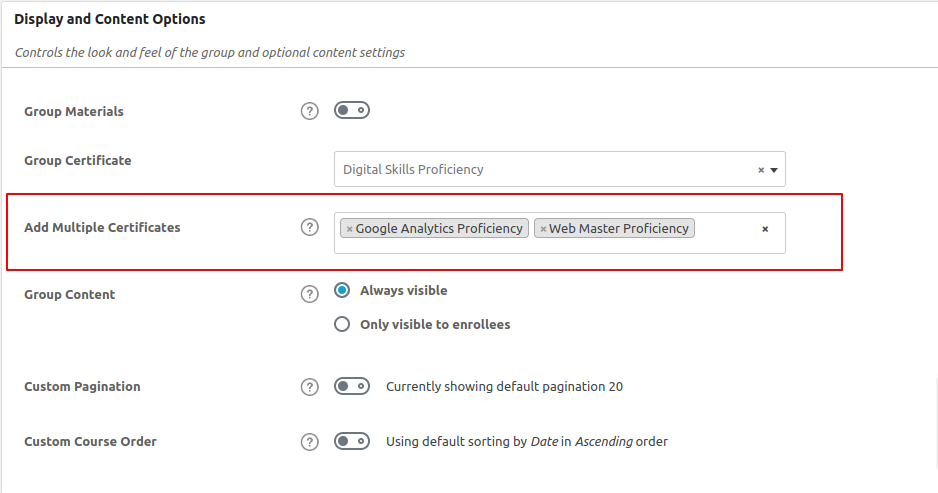Turn on Custom Pagination switch
Viewport: 938px width, 493px height.
pos(352,386)
